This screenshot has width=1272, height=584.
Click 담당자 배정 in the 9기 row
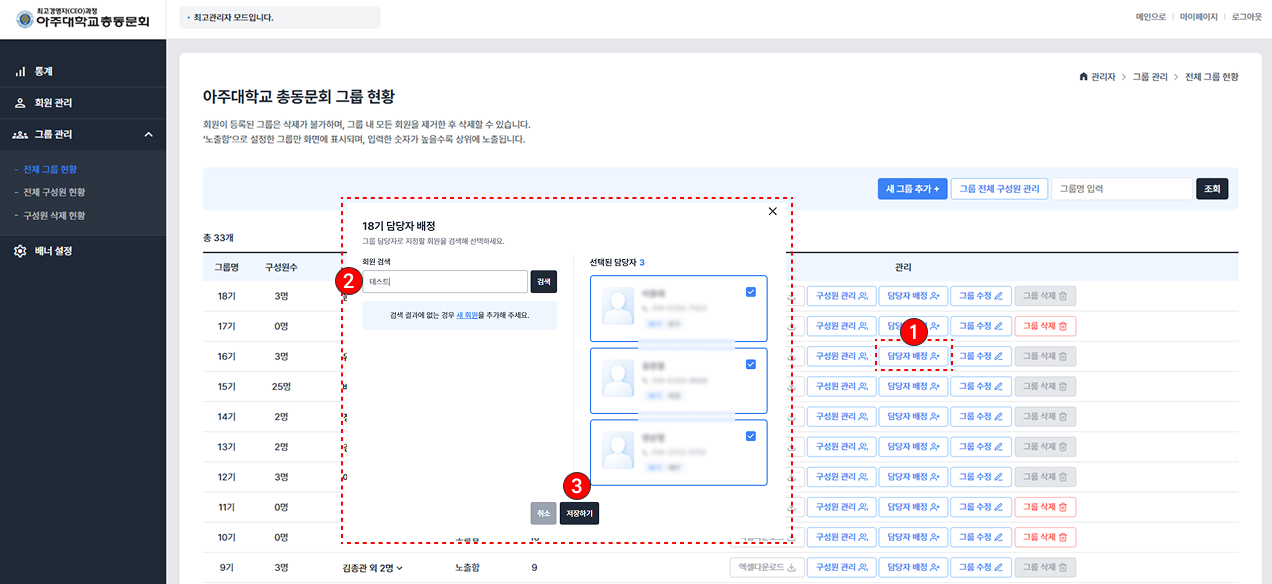click(913, 568)
